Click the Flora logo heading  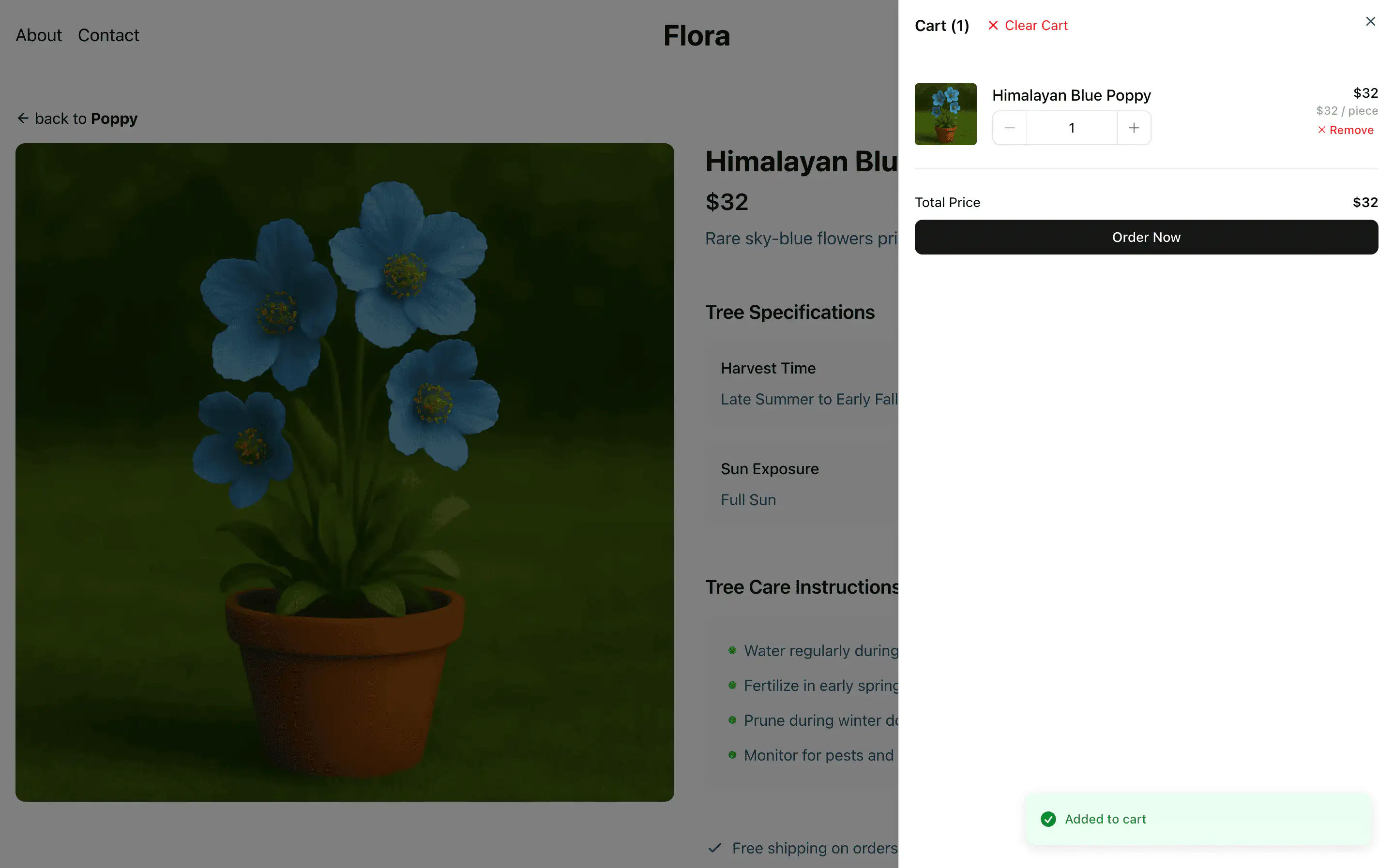tap(697, 36)
